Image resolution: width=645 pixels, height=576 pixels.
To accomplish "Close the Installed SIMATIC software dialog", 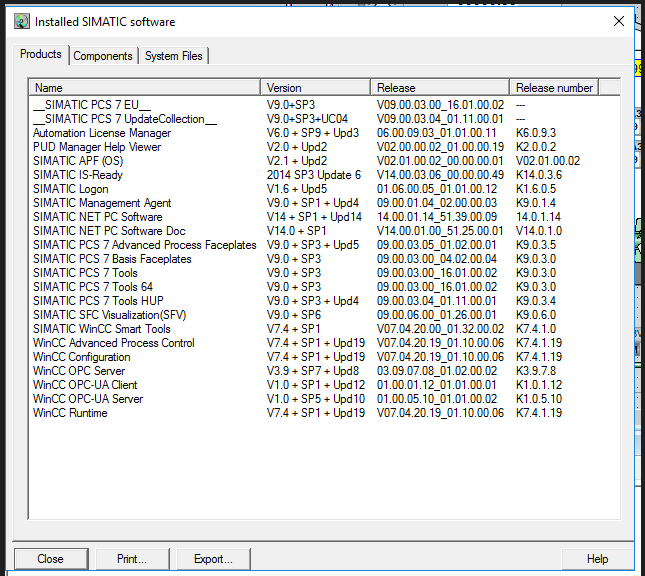I will pyautogui.click(x=618, y=21).
